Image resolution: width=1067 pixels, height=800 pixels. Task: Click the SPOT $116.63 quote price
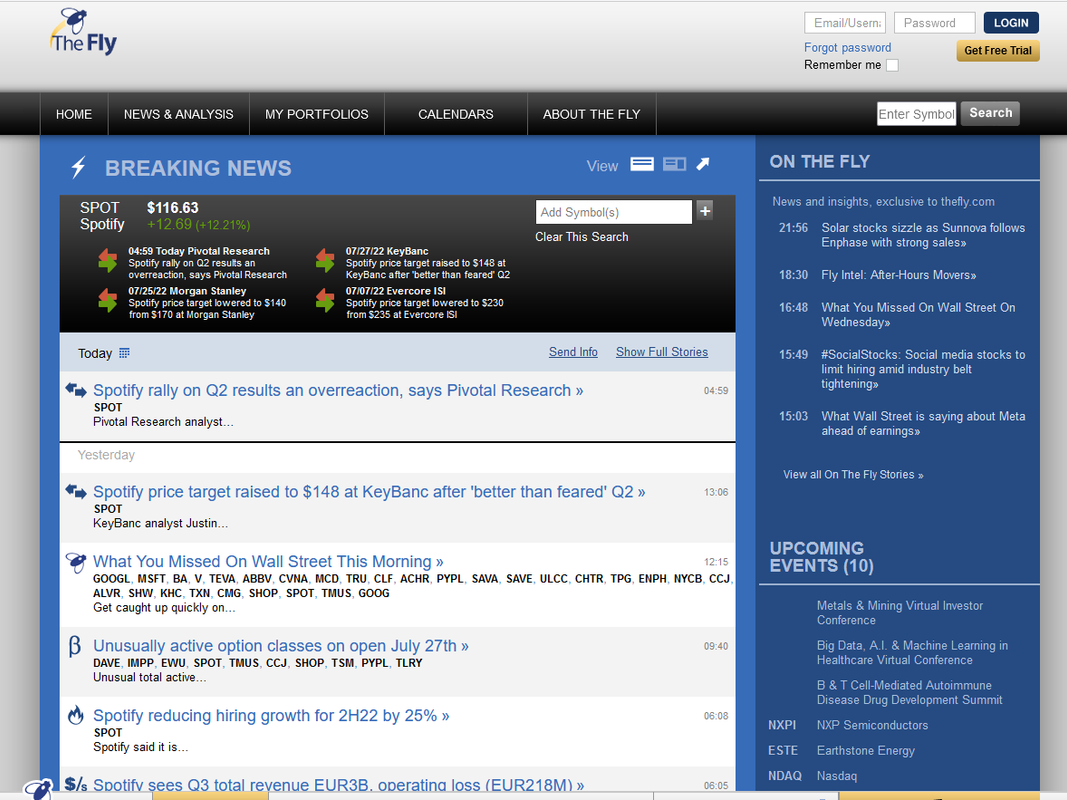(172, 208)
